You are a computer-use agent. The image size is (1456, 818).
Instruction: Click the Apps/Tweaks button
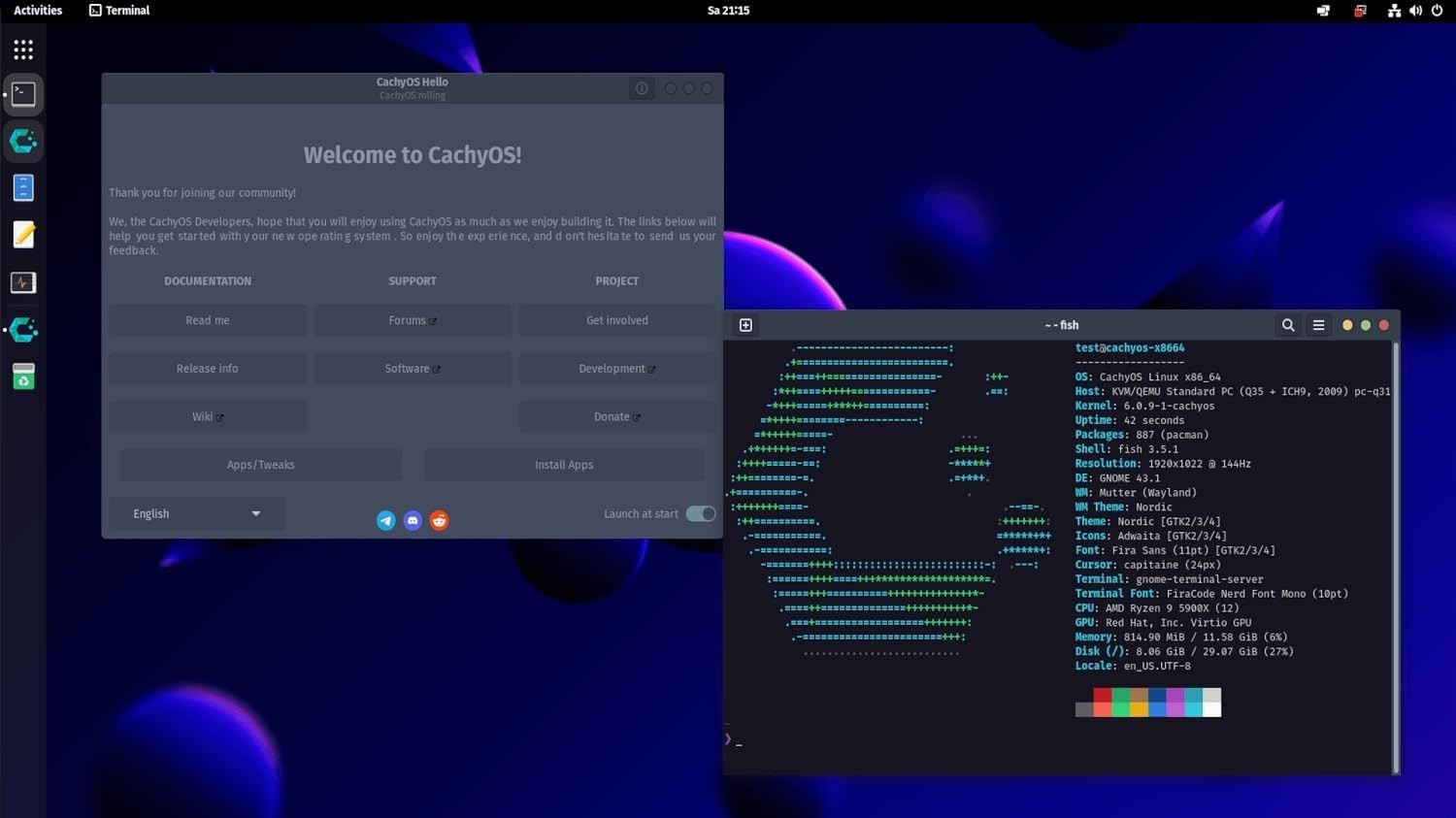pyautogui.click(x=261, y=466)
